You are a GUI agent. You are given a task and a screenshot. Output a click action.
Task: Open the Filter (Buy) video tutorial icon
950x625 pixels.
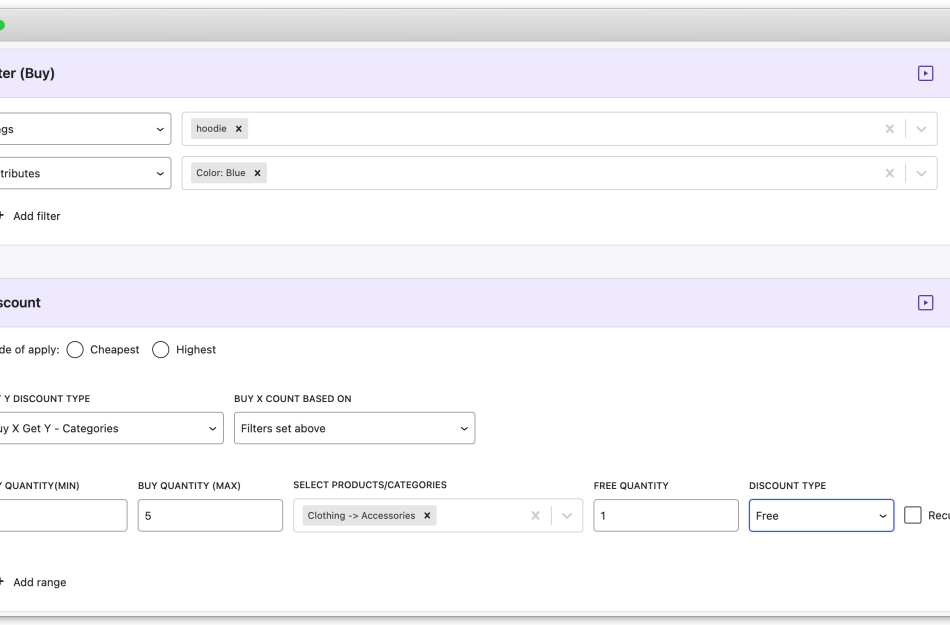tap(925, 72)
